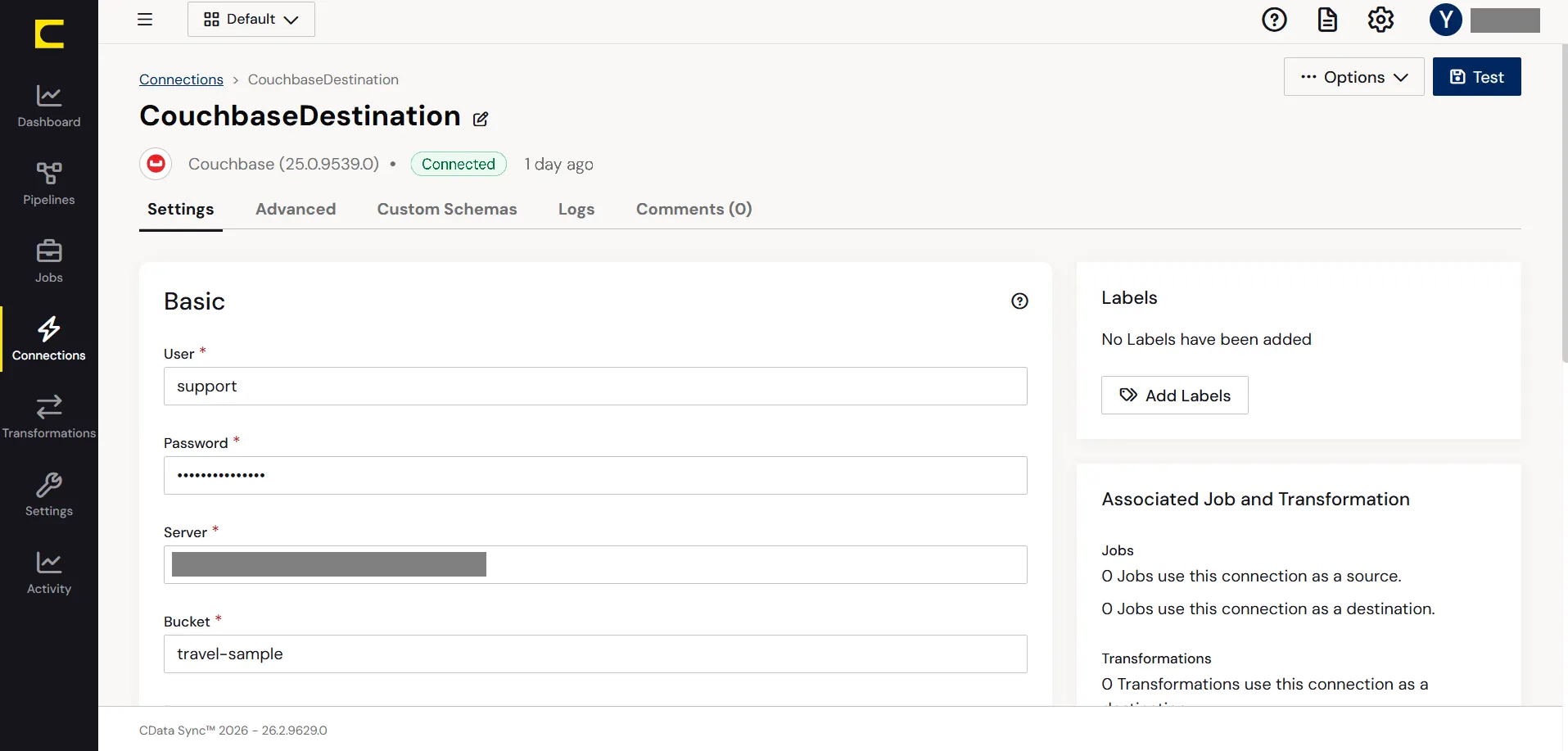
Task: Click the CData Sync logo icon
Action: [49, 34]
